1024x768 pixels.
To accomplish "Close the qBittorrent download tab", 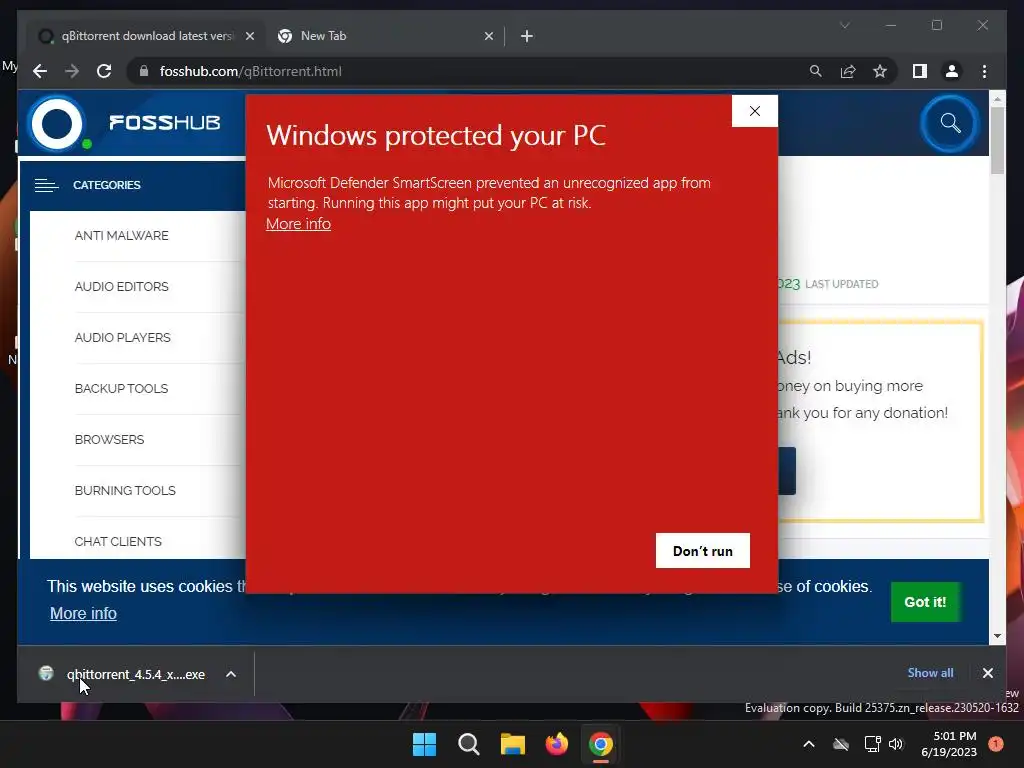I will coord(249,36).
